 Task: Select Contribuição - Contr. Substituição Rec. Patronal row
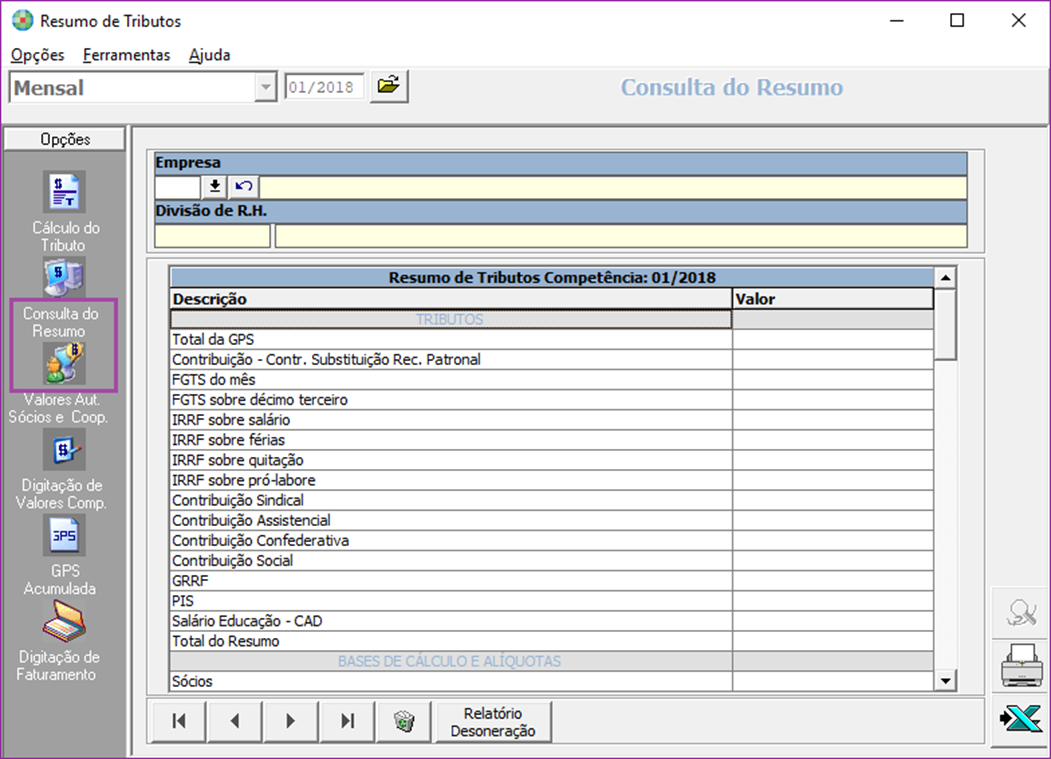click(x=551, y=359)
